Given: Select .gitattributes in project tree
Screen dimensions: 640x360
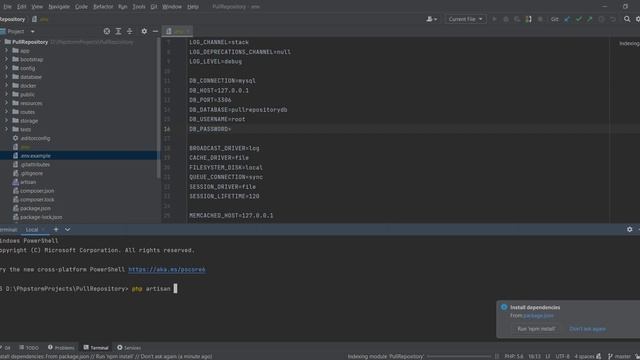Looking at the screenshot, I should [x=35, y=164].
